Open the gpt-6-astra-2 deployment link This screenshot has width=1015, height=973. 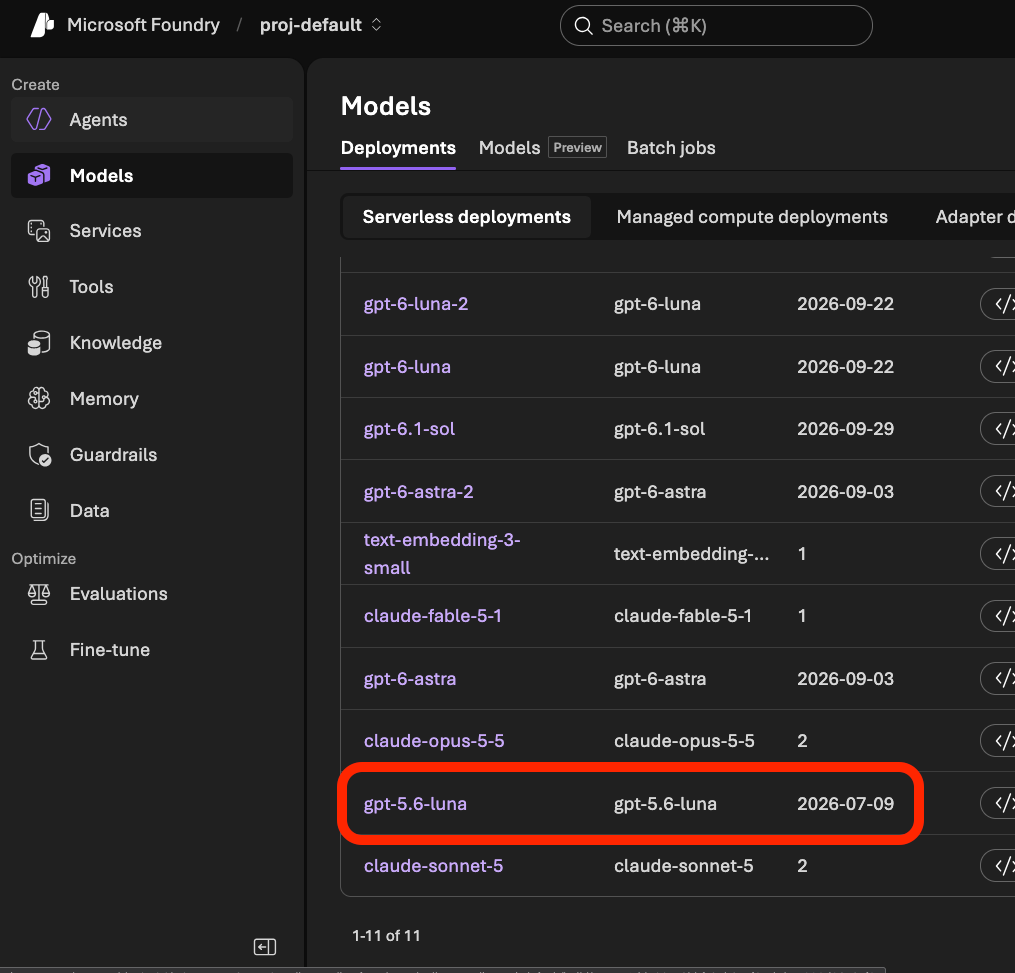pyautogui.click(x=418, y=492)
